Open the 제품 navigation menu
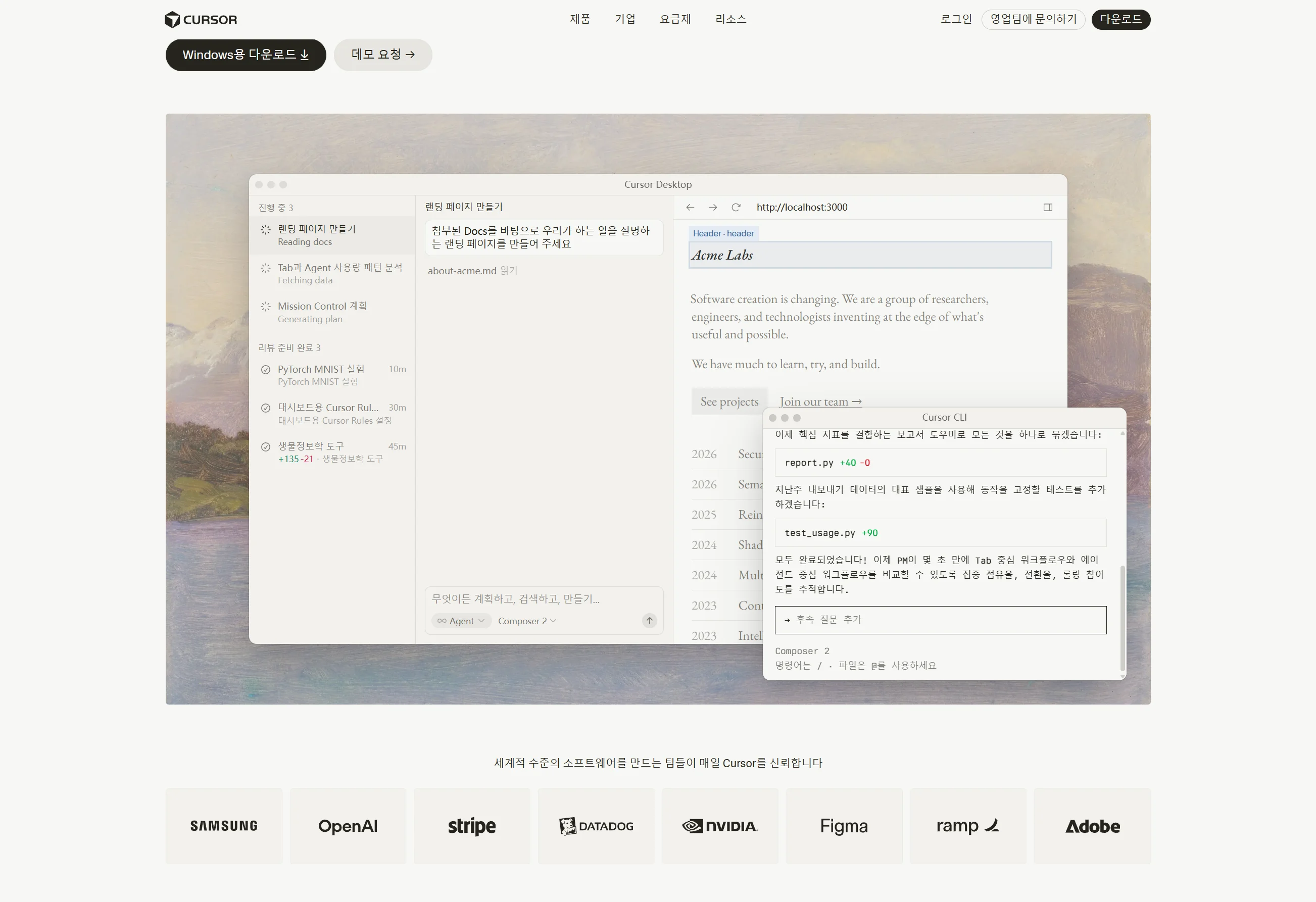Screen dimensions: 1316x902 coord(580,19)
